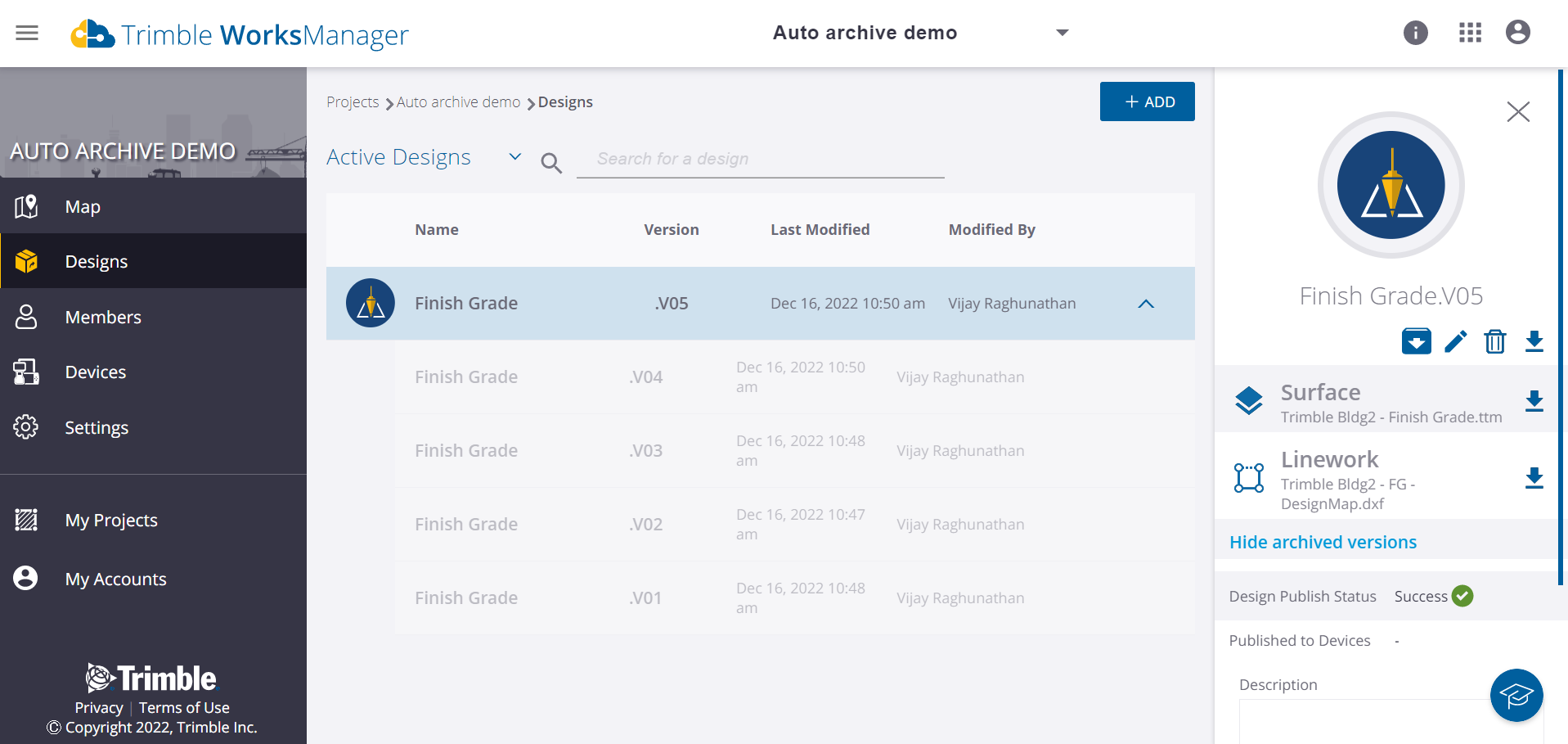The image size is (1568, 744).
Task: Click the user profile avatar icon
Action: tap(1517, 33)
